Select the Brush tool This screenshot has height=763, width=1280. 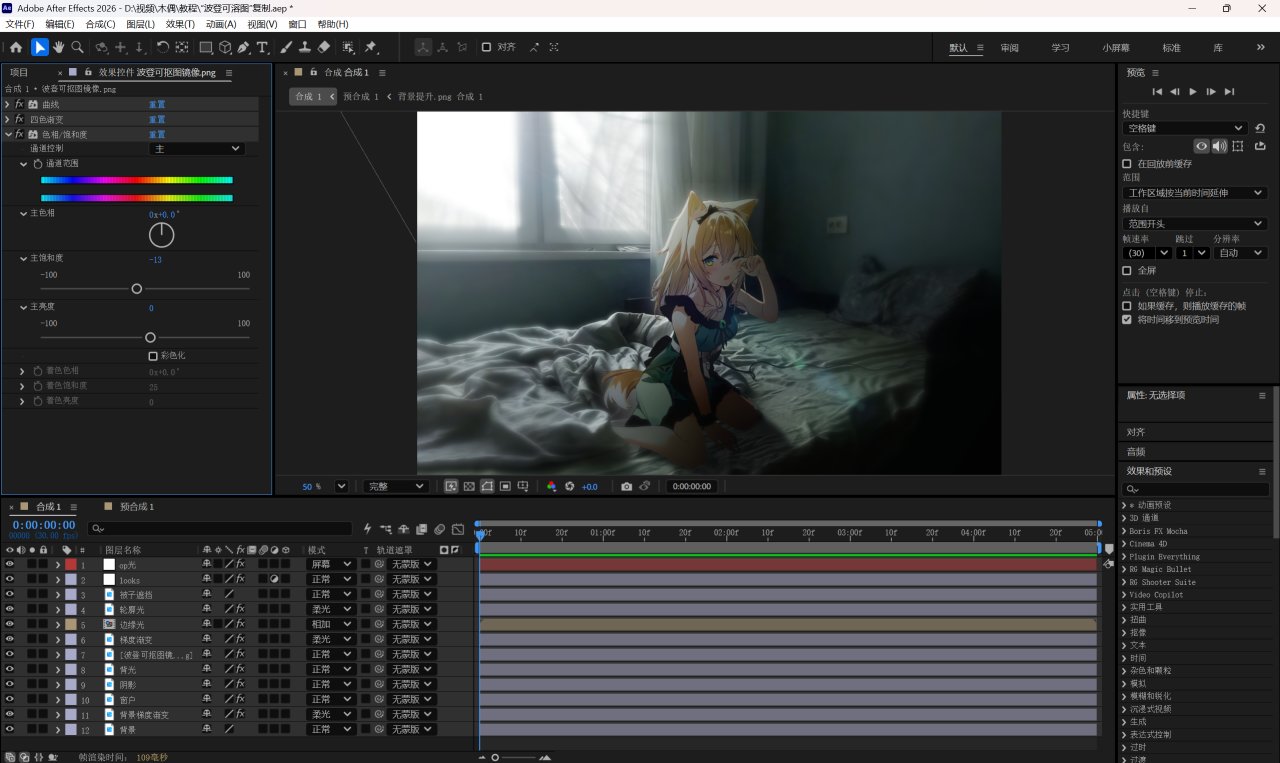[286, 47]
